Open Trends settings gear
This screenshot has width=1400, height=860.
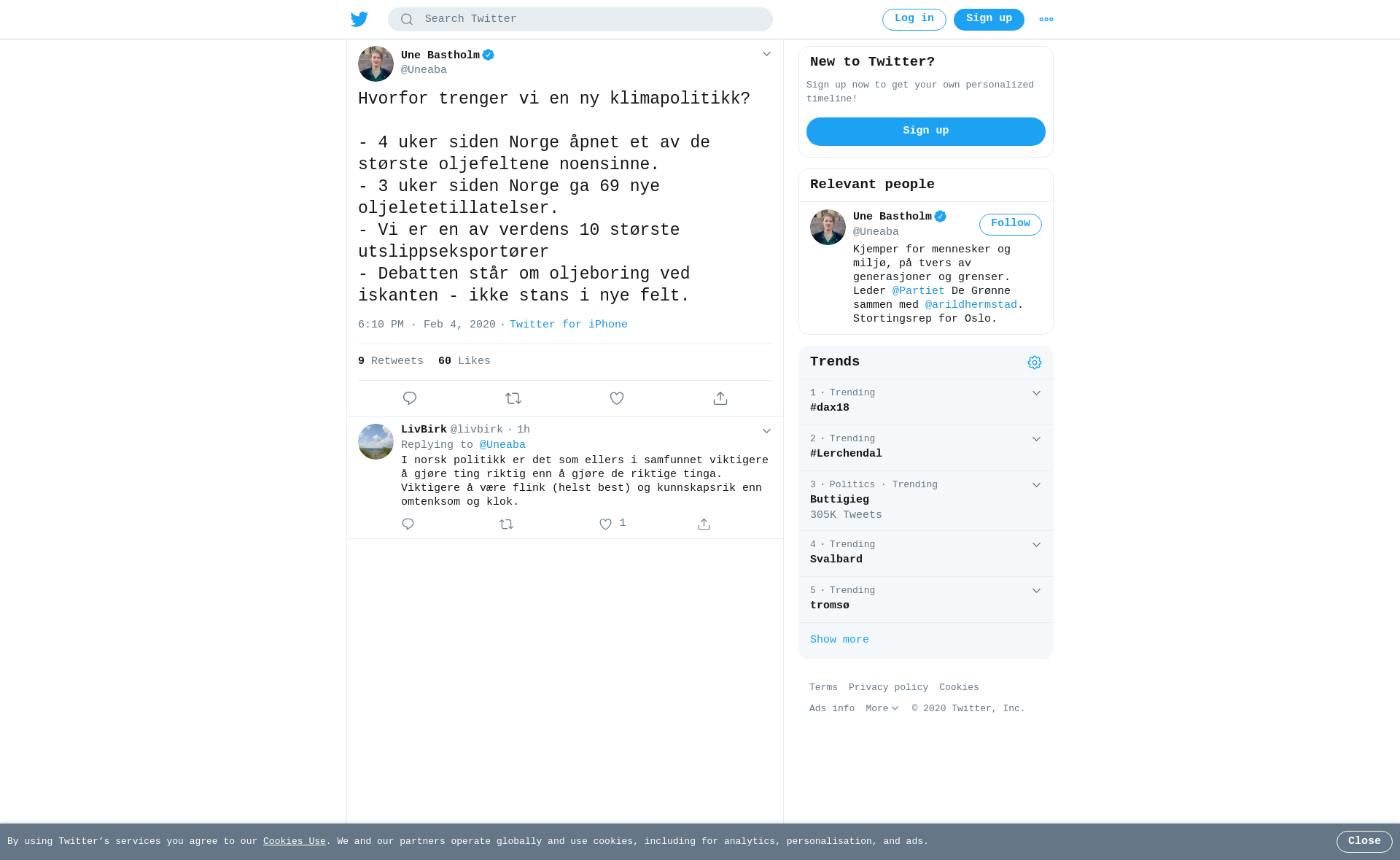(1035, 363)
